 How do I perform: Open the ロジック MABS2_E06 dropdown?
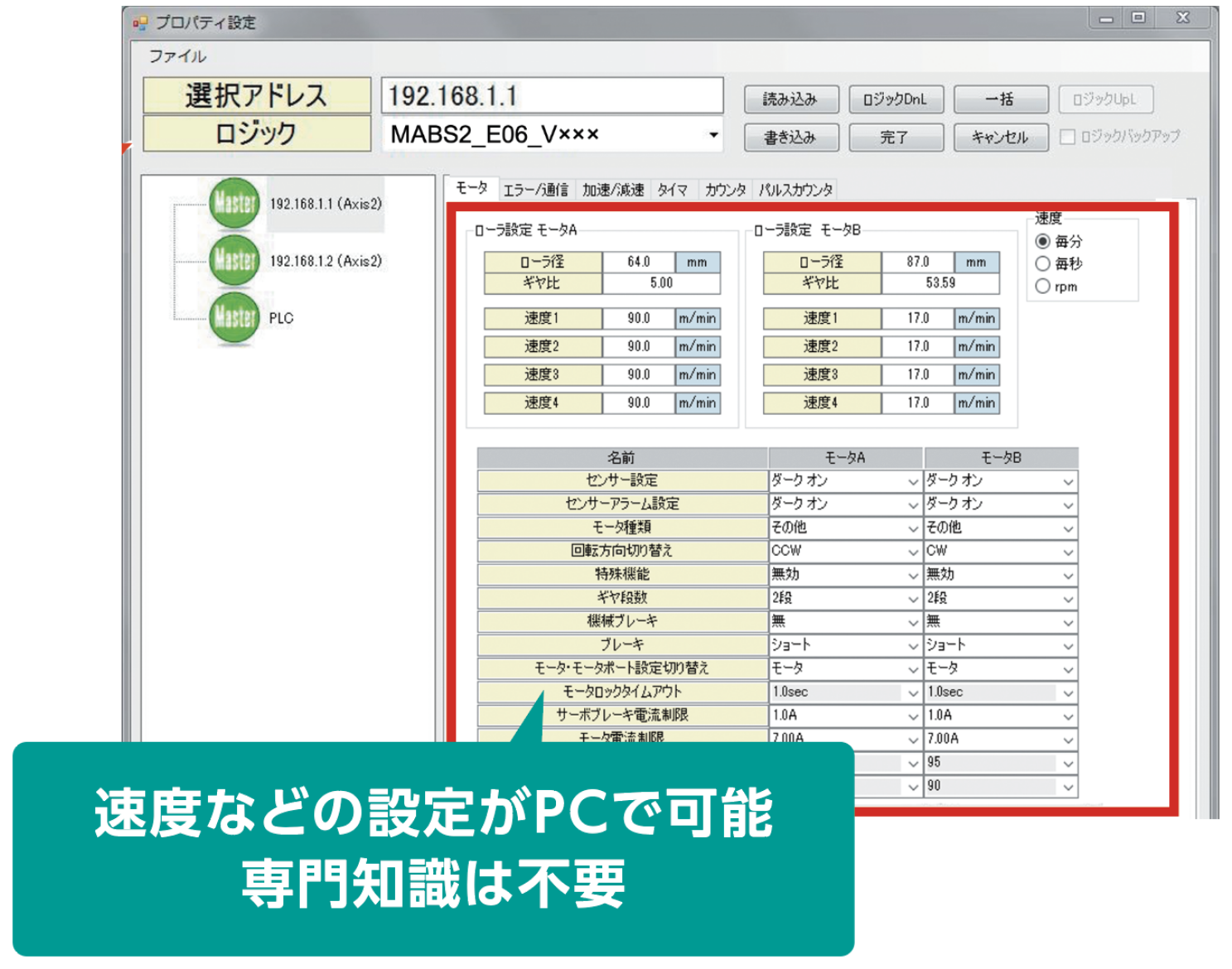[x=713, y=135]
